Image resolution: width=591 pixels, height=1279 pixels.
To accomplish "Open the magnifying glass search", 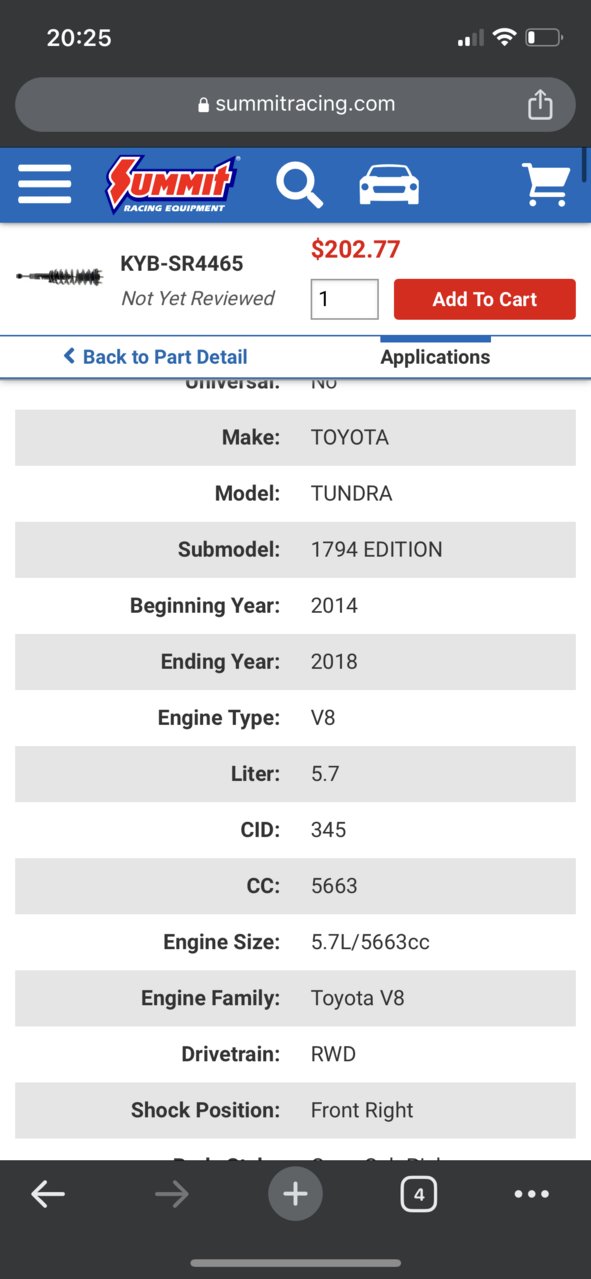I will pos(299,185).
